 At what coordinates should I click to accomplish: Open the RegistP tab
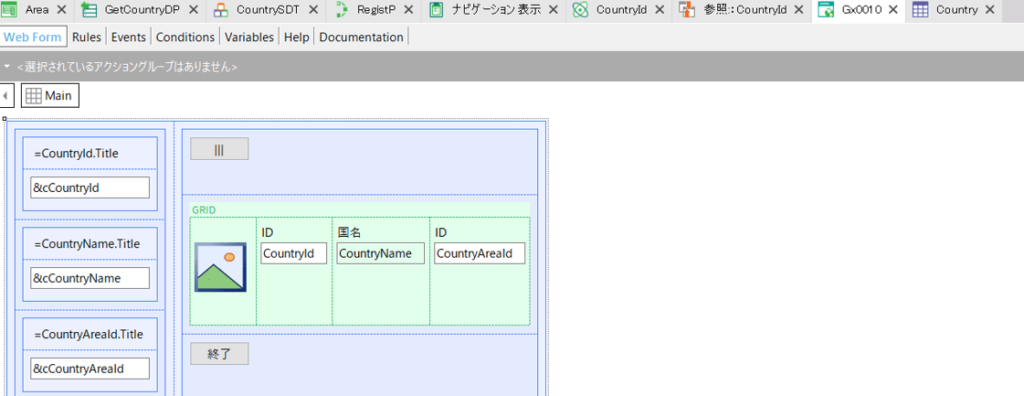pos(376,10)
